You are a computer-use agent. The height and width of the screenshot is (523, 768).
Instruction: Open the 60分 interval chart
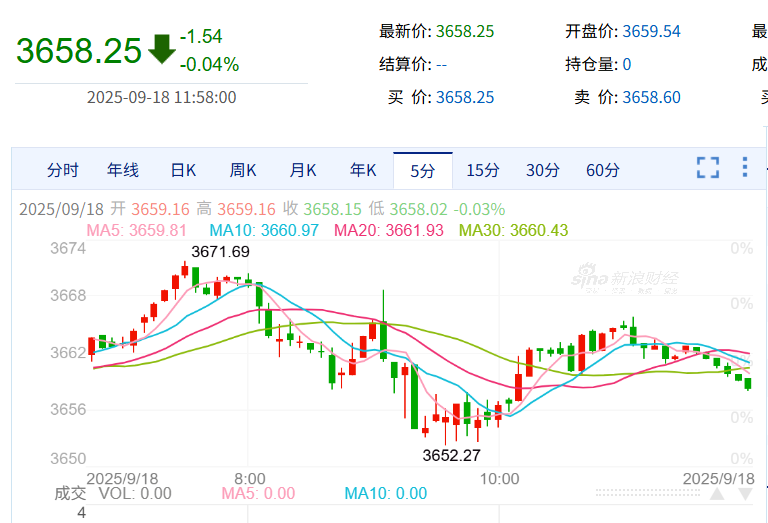coord(603,170)
